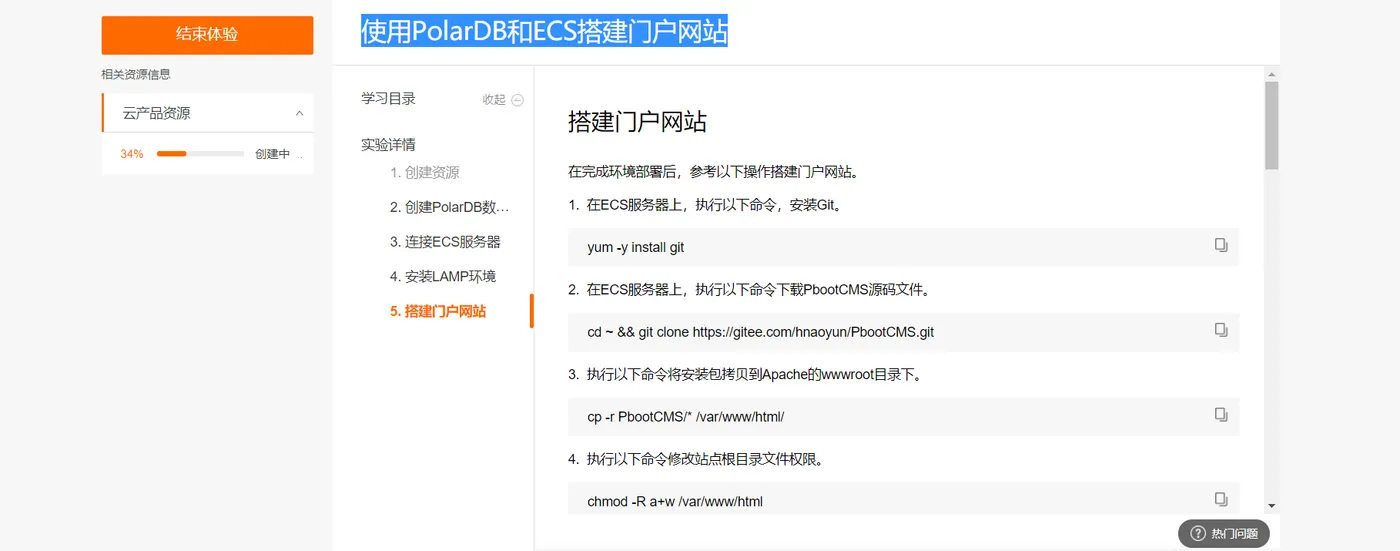Viewport: 1400px width, 551px height.
Task: Click the 结束体验 button
Action: [x=207, y=35]
